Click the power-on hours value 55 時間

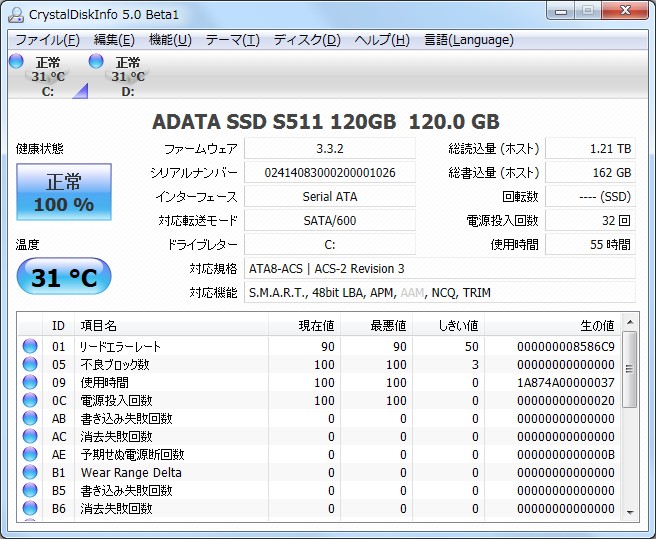(590, 244)
